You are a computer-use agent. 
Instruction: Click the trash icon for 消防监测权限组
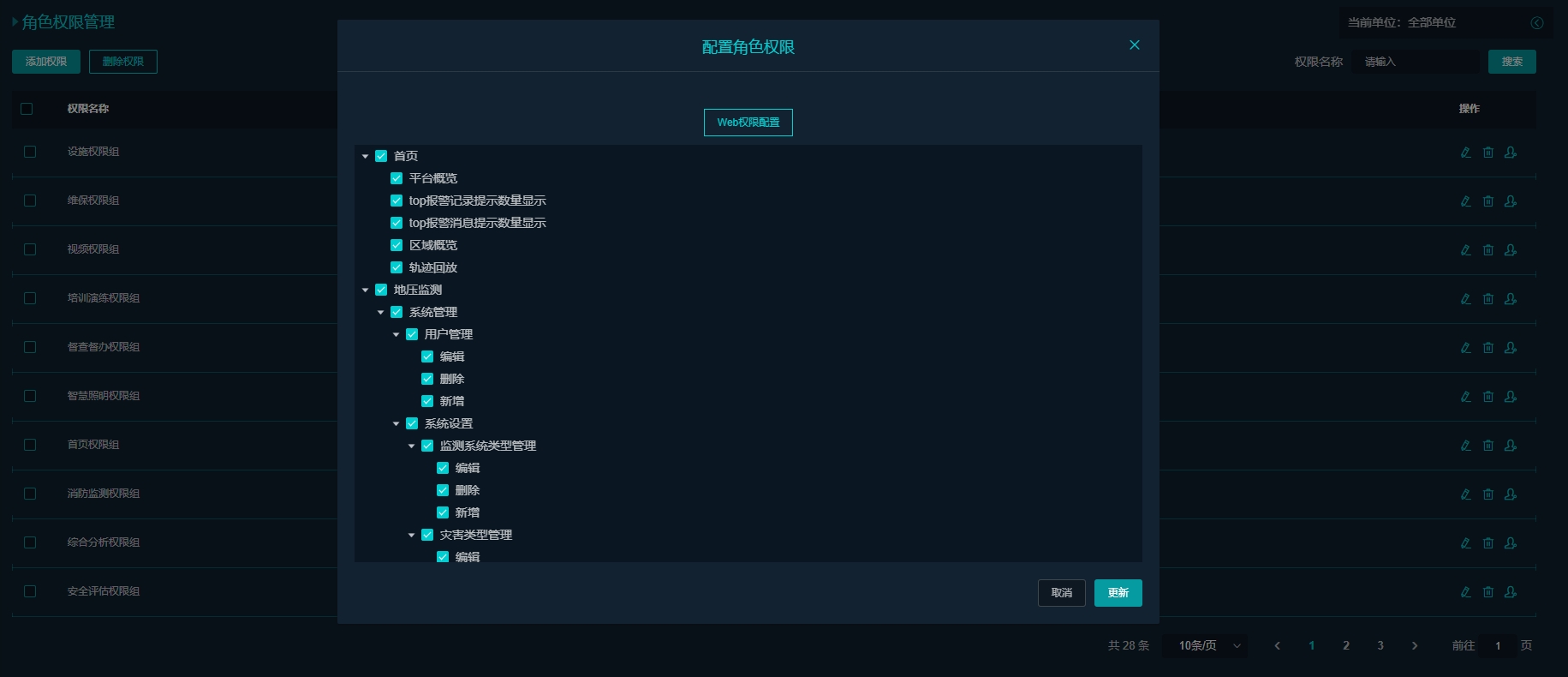tap(1488, 494)
